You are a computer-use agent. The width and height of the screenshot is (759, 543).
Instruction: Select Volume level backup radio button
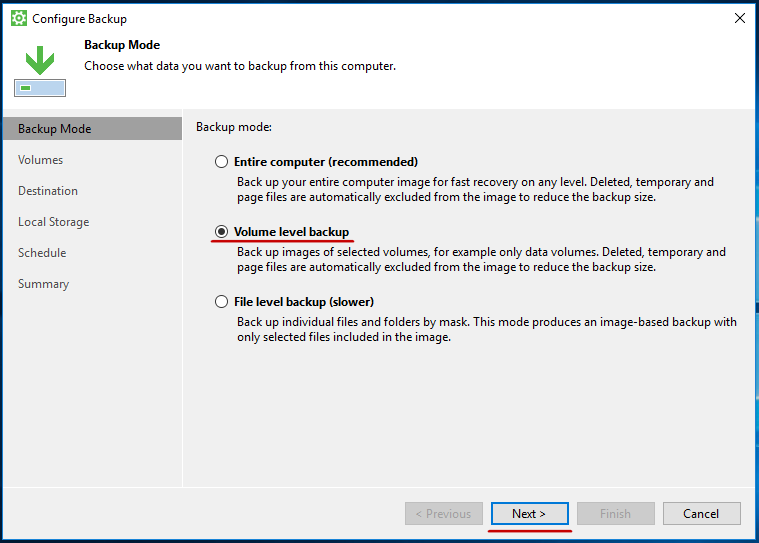pos(221,232)
